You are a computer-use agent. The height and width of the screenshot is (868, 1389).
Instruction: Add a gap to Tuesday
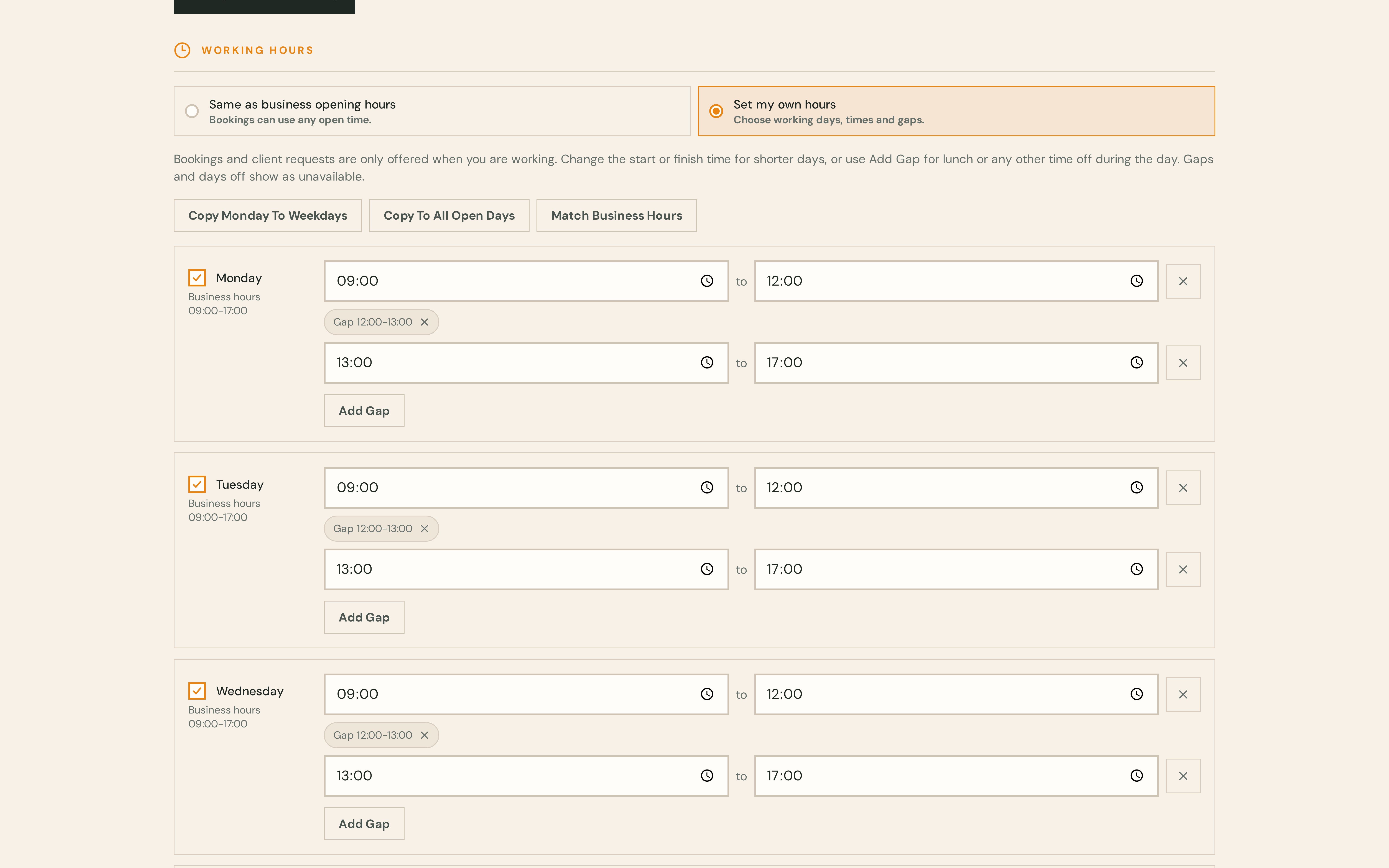pos(364,617)
